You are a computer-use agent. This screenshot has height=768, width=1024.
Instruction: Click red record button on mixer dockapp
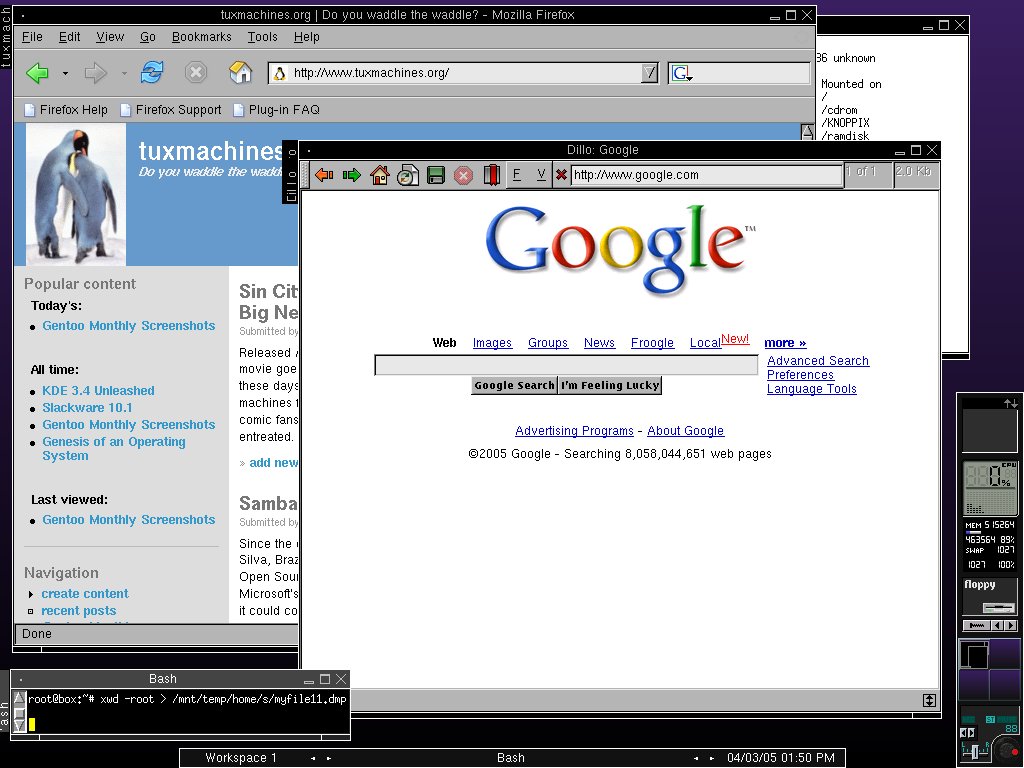[x=1014, y=752]
